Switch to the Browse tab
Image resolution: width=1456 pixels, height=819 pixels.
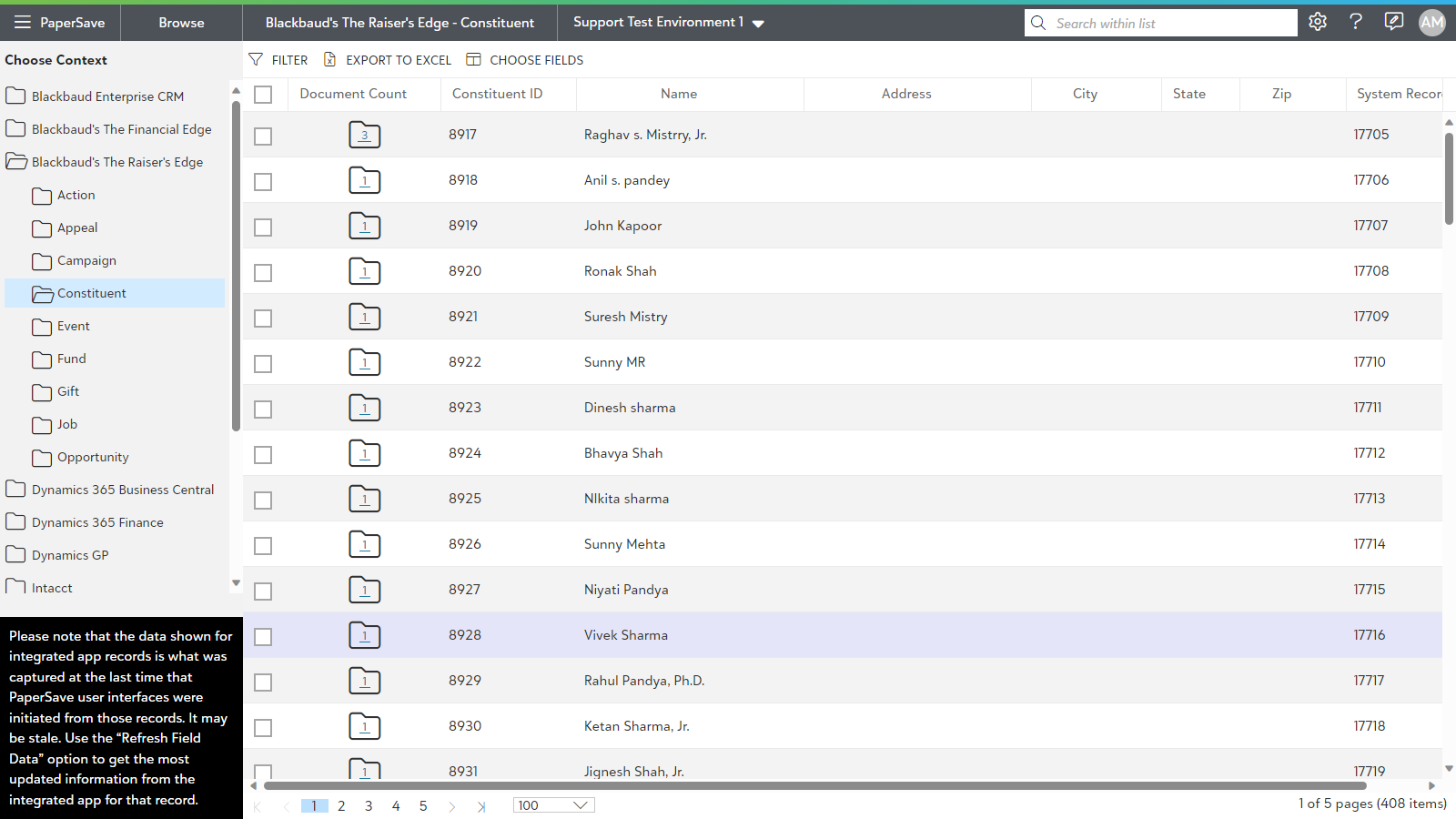coord(181,23)
